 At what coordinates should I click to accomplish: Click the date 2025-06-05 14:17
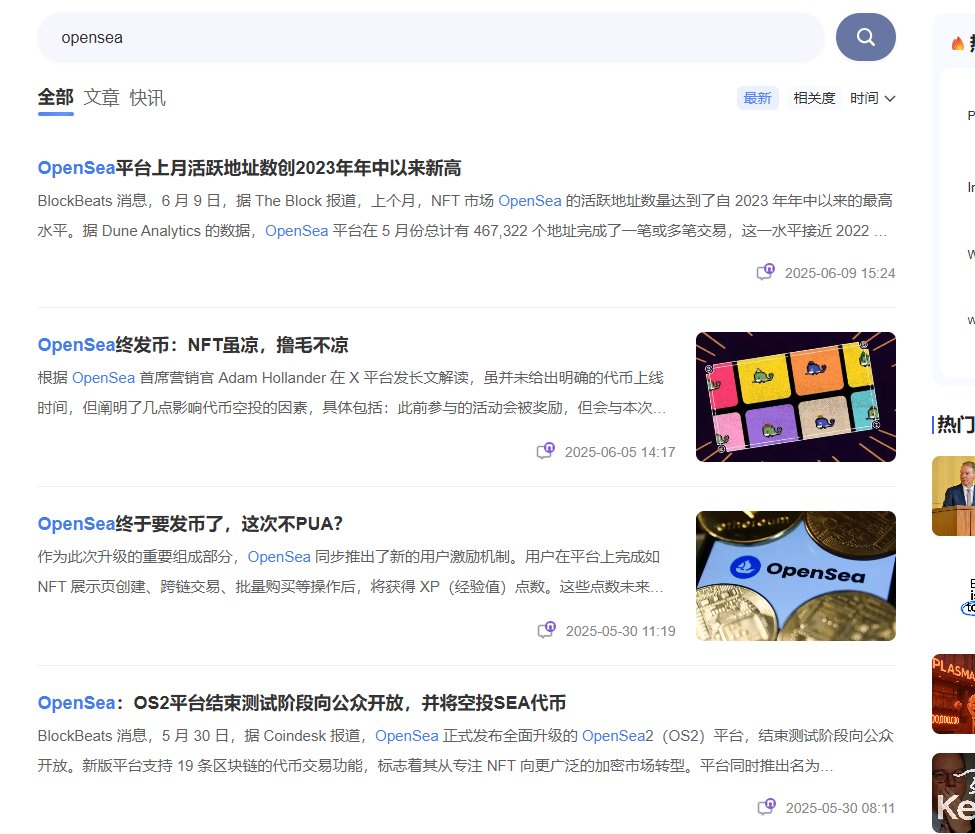[619, 452]
